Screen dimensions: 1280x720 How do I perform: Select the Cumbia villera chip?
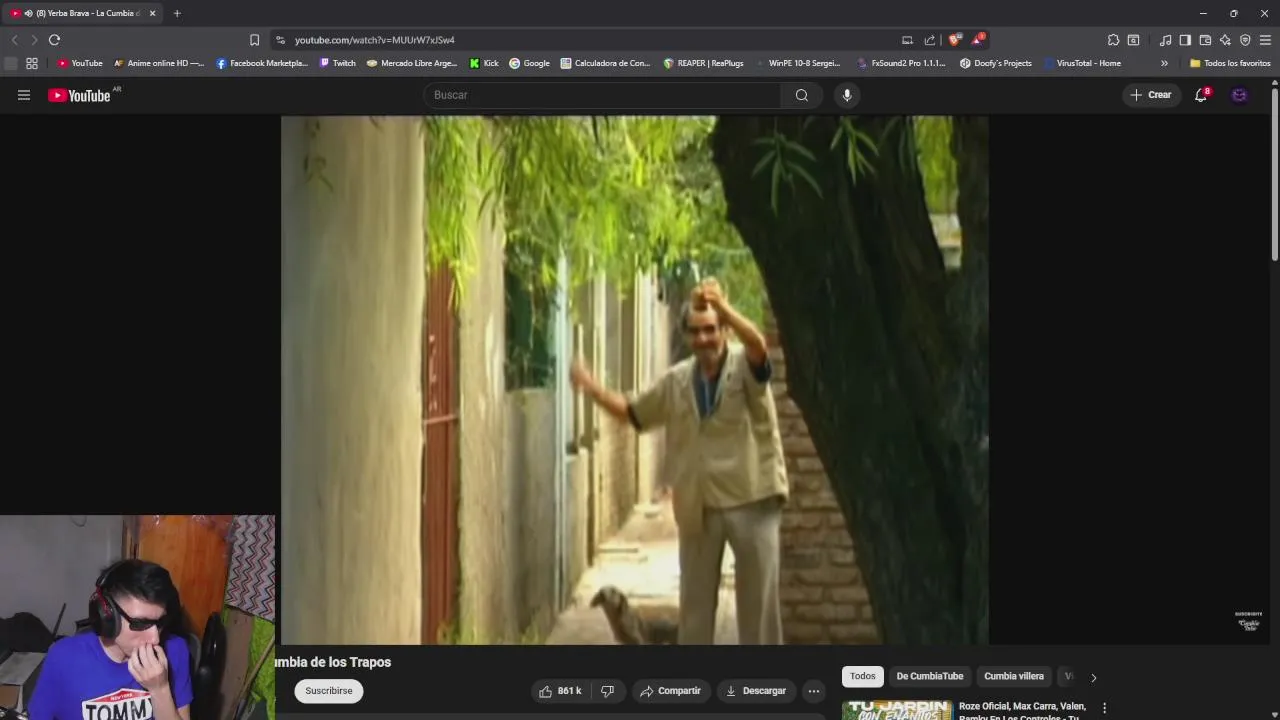pos(1013,676)
